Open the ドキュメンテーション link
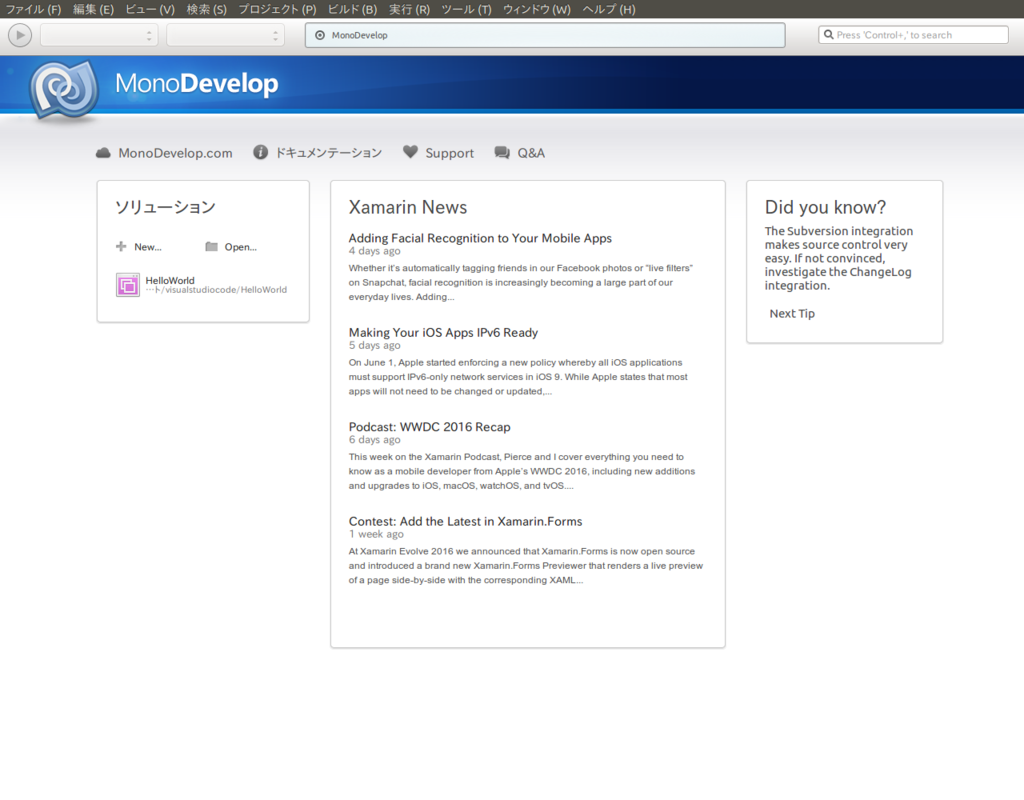The width and height of the screenshot is (1024, 800). pos(328,153)
